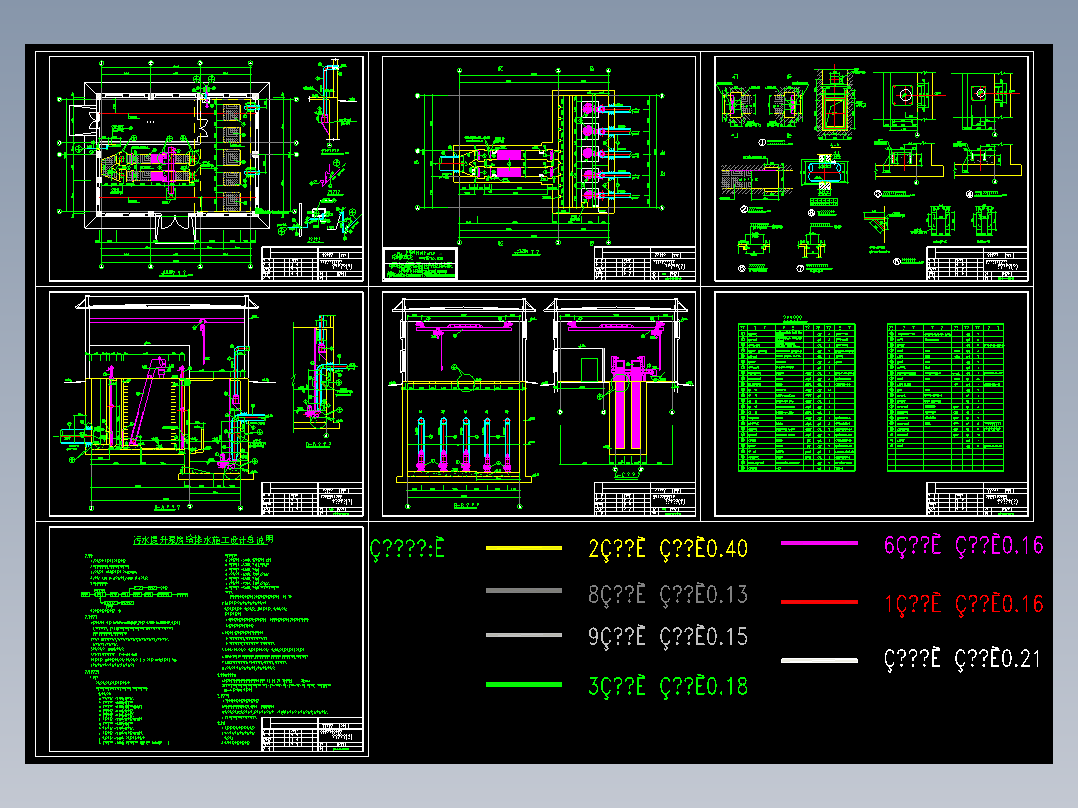This screenshot has width=1078, height=808.
Task: Open the pump house floor plan sheet
Action: [206, 168]
